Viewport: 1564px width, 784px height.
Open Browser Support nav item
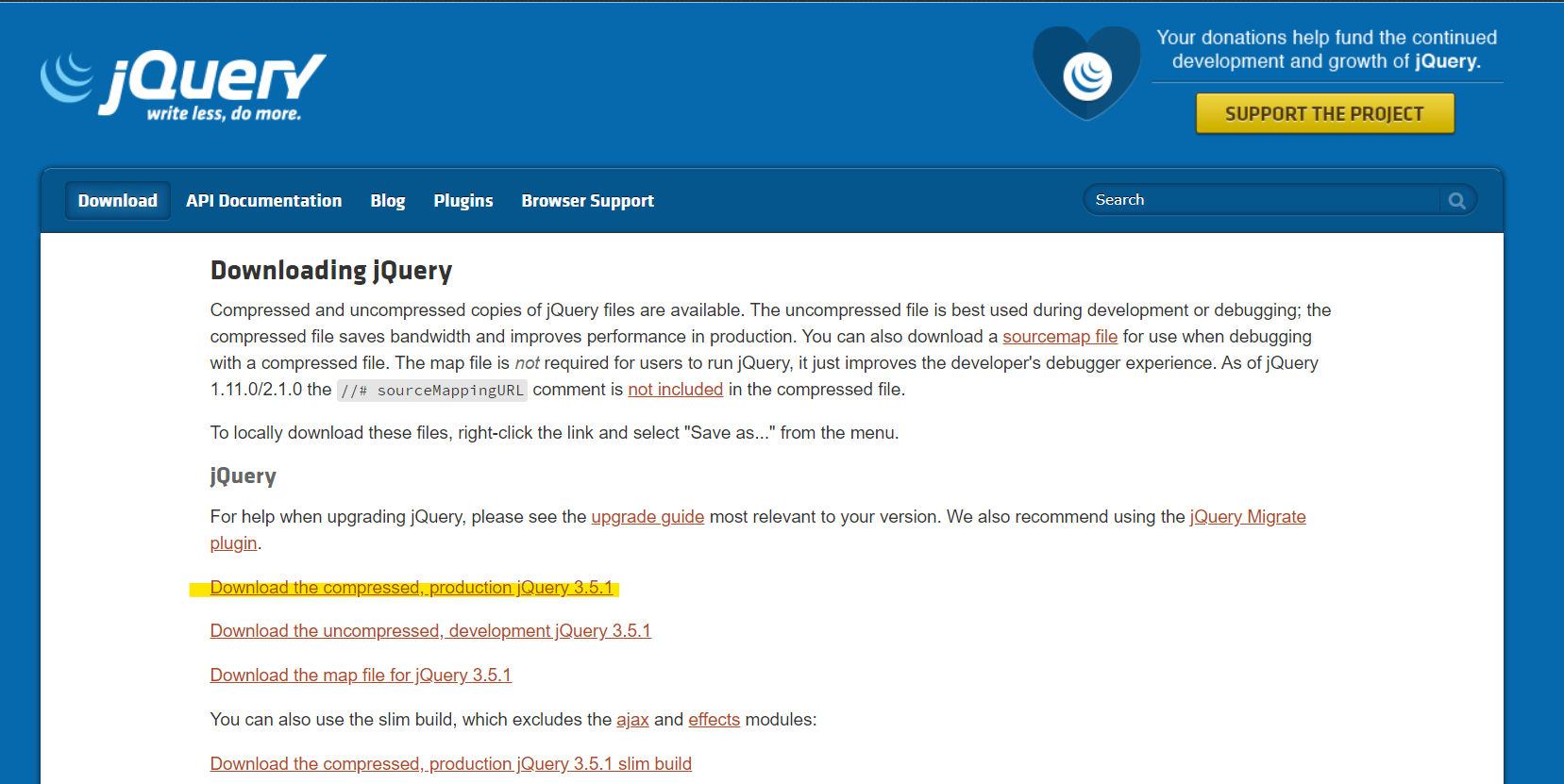(588, 201)
